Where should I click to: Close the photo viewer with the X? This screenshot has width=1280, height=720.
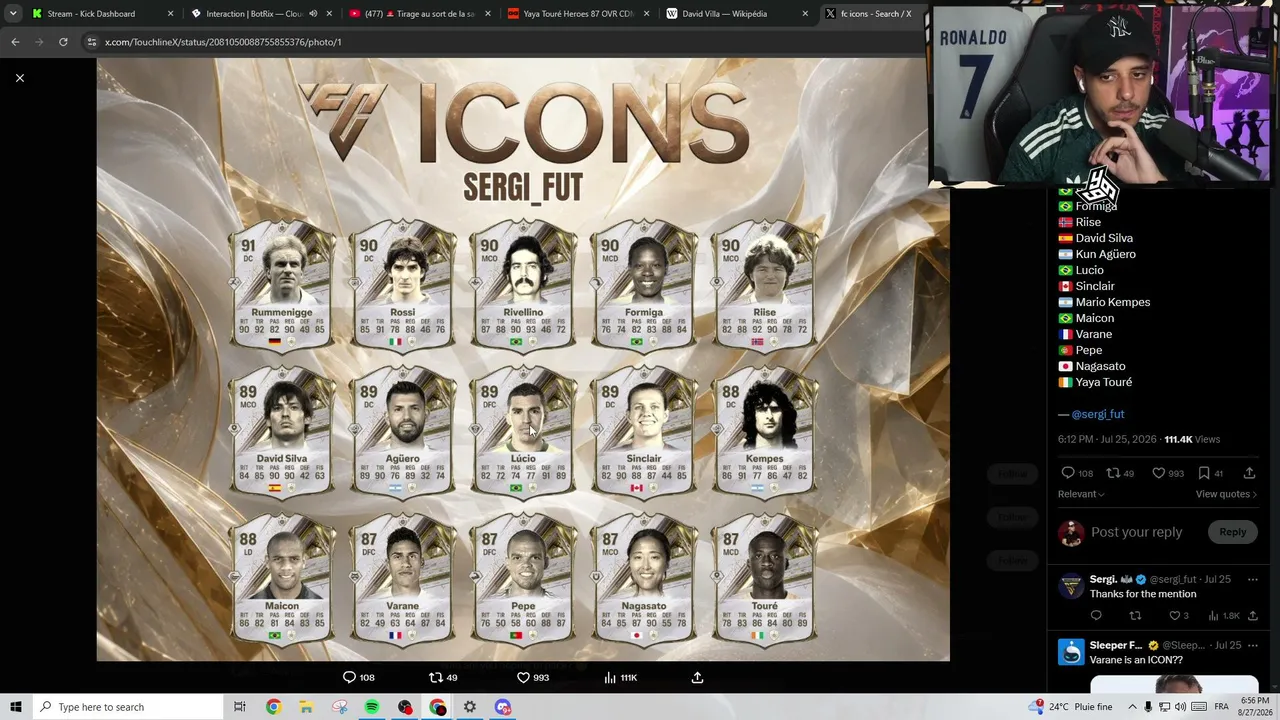point(19,78)
